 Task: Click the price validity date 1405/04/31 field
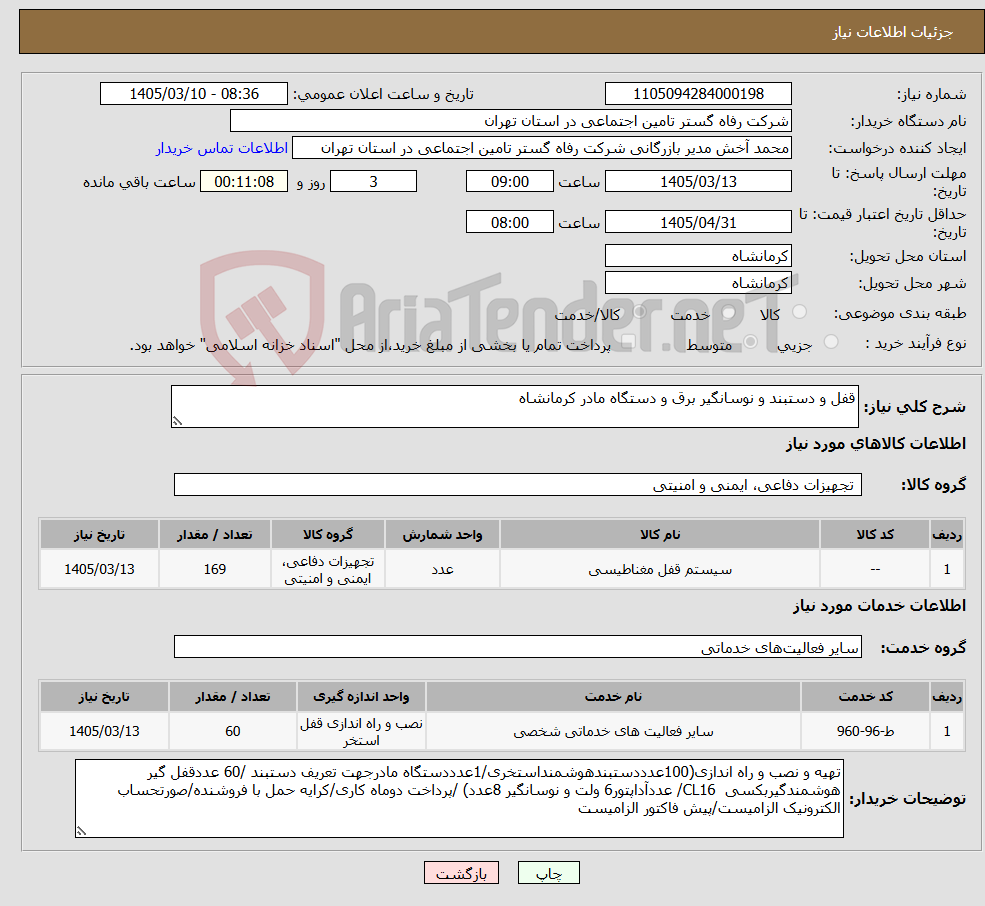click(x=698, y=222)
